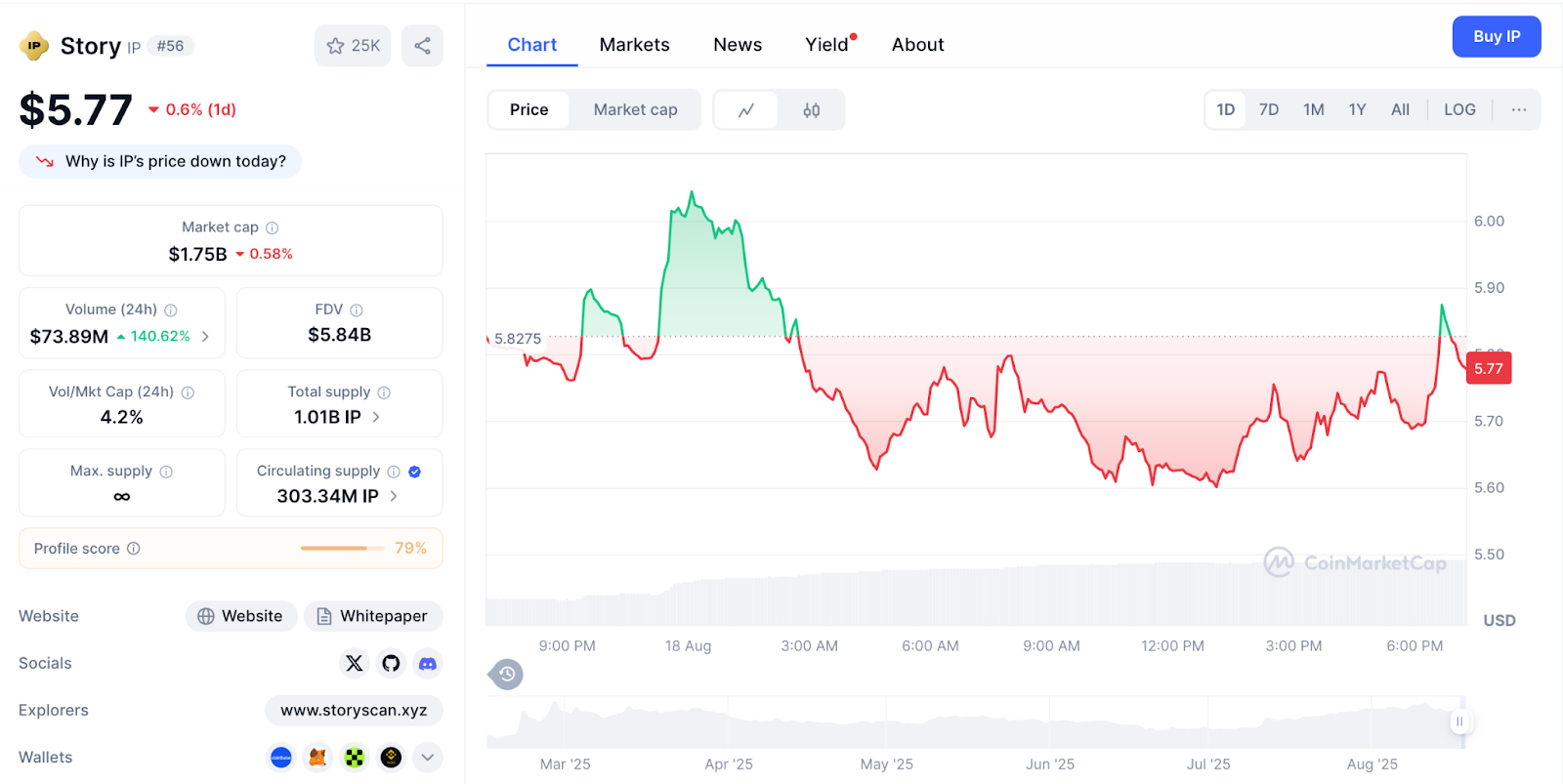Toggle LOG scale on chart
The image size is (1563, 784).
pos(1459,110)
